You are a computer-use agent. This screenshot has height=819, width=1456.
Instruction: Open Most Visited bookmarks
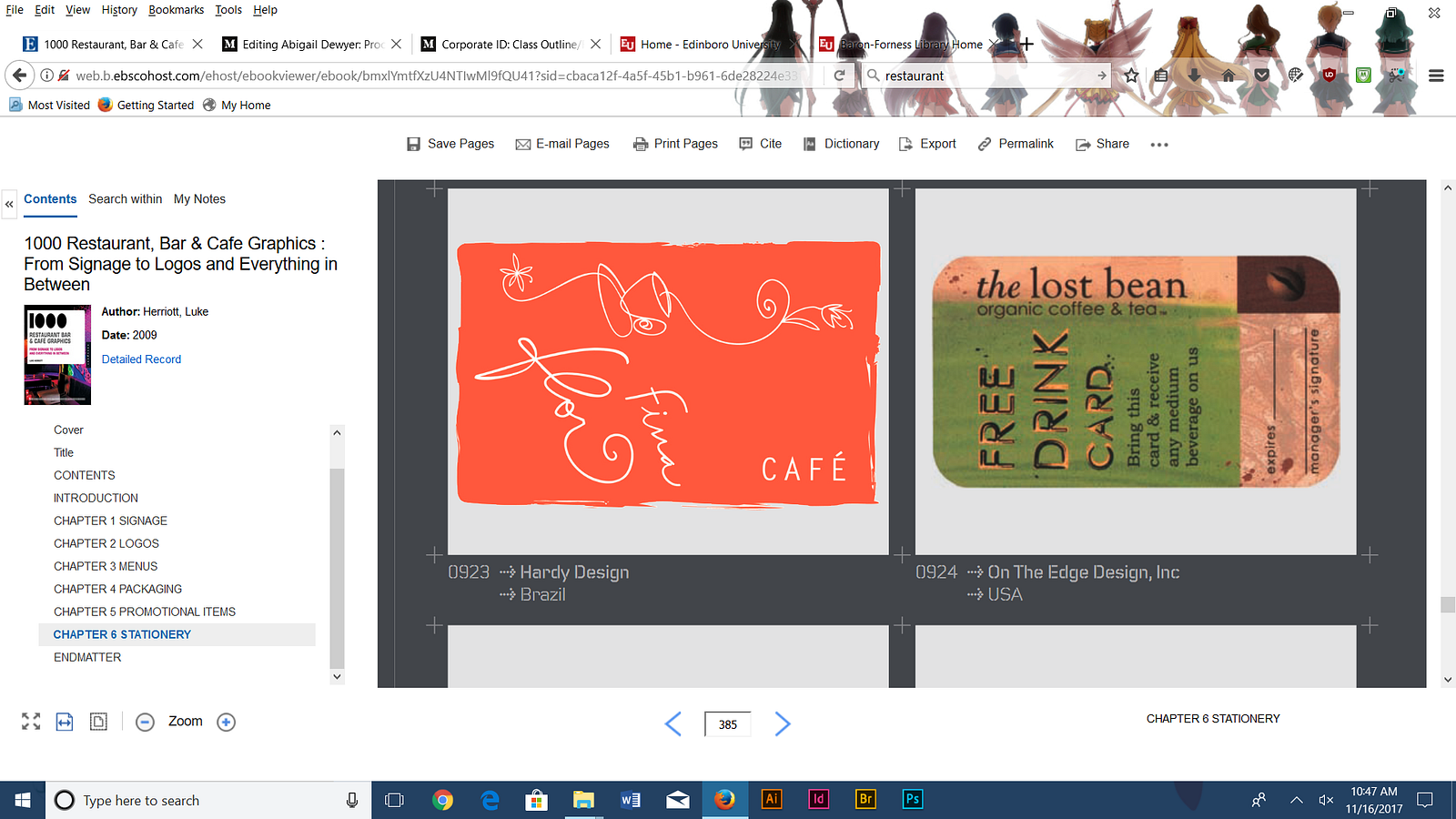[x=50, y=106]
